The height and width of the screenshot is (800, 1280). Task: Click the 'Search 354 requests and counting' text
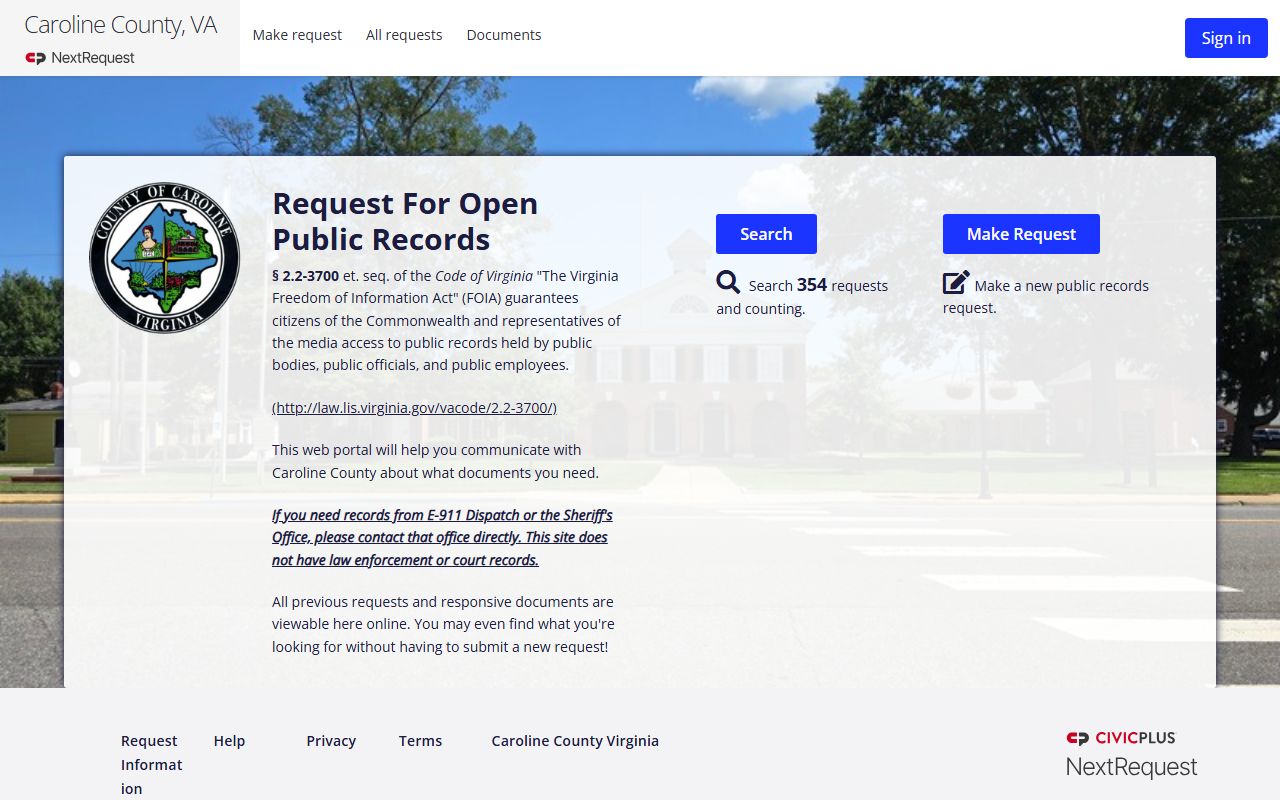[802, 296]
